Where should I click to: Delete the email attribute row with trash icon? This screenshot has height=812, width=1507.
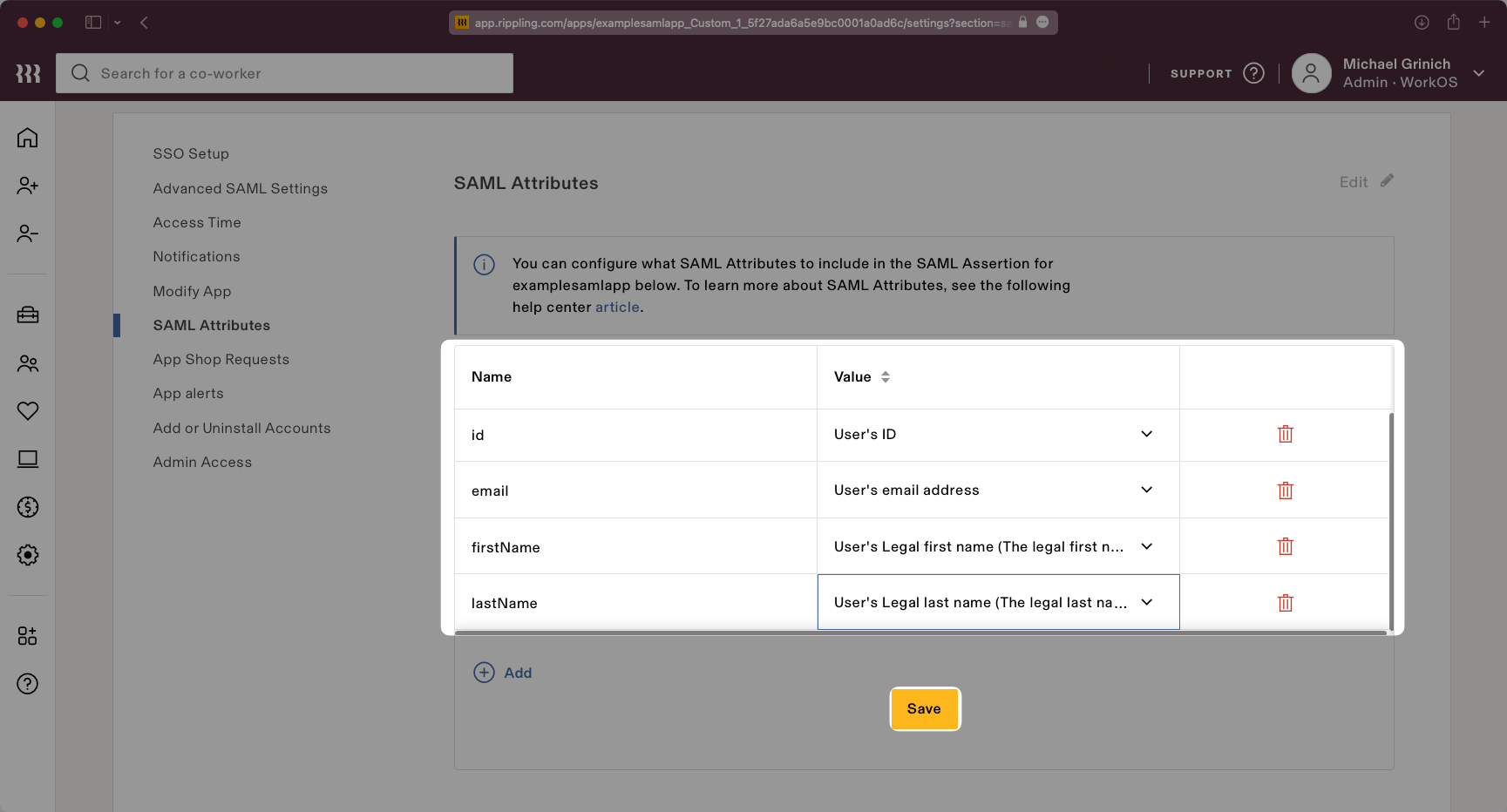click(1285, 491)
